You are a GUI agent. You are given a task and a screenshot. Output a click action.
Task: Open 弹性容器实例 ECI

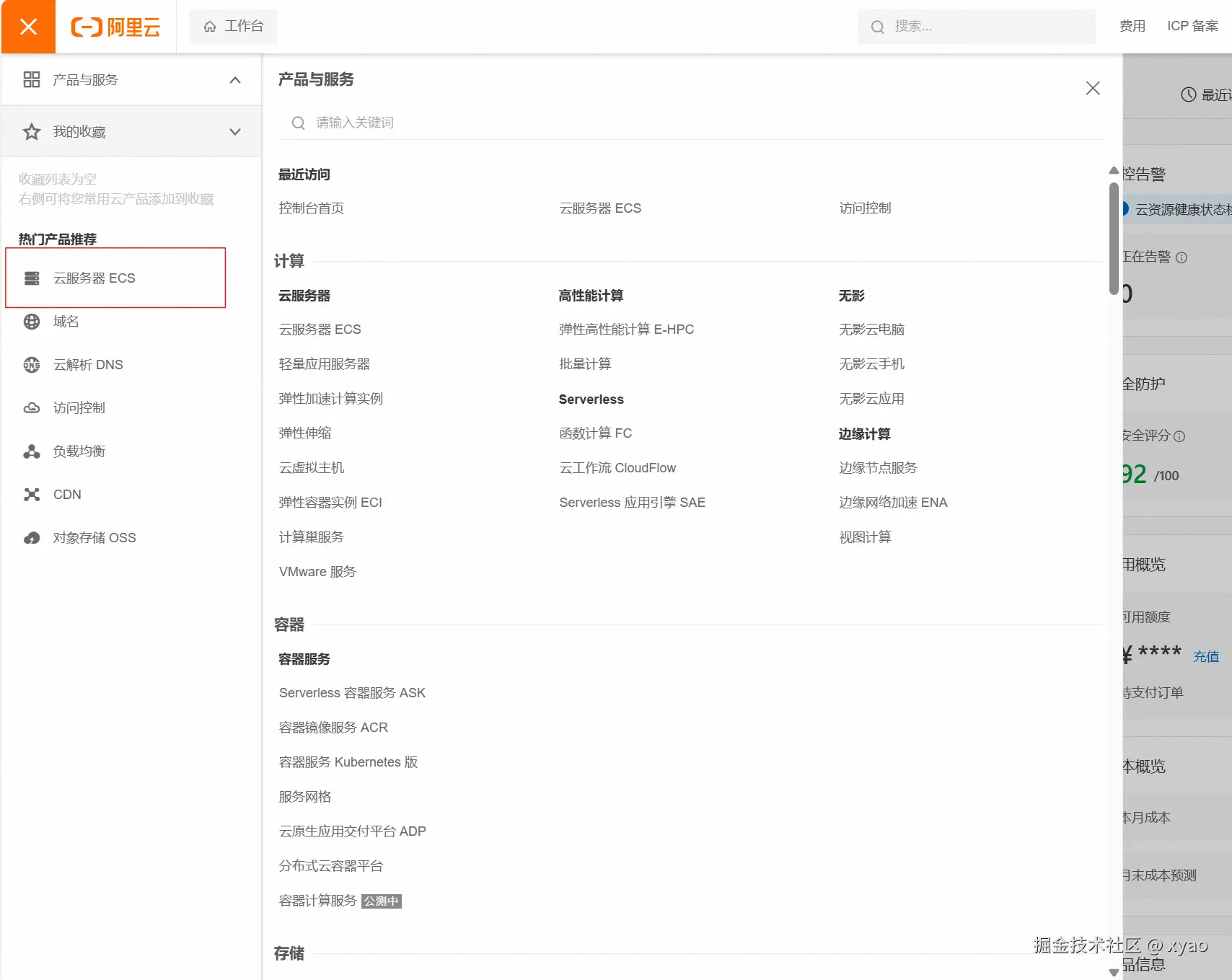[330, 503]
